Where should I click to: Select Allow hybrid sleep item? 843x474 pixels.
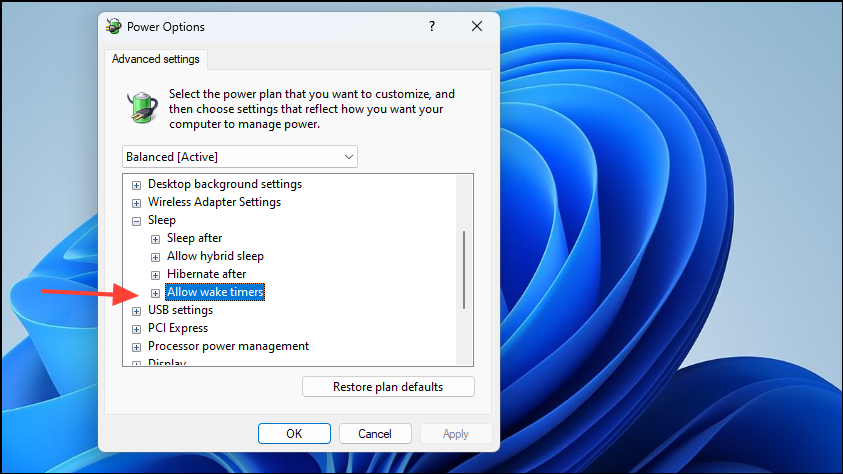(215, 256)
